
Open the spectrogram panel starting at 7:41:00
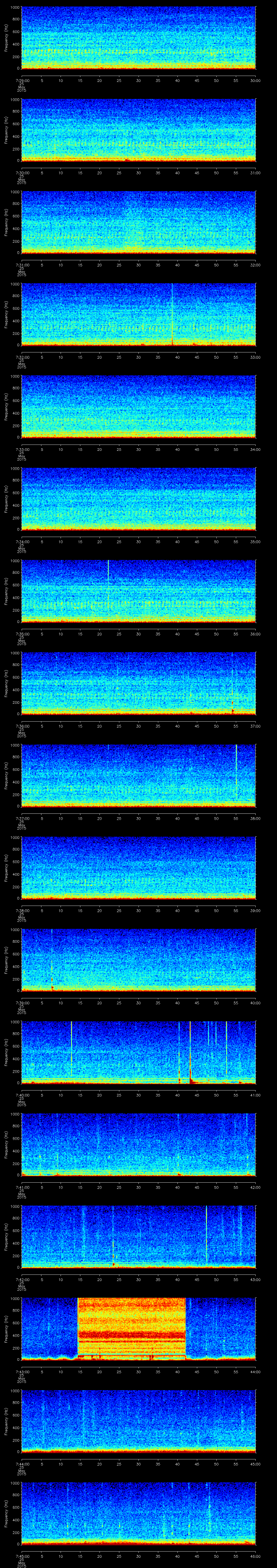click(138, 1144)
